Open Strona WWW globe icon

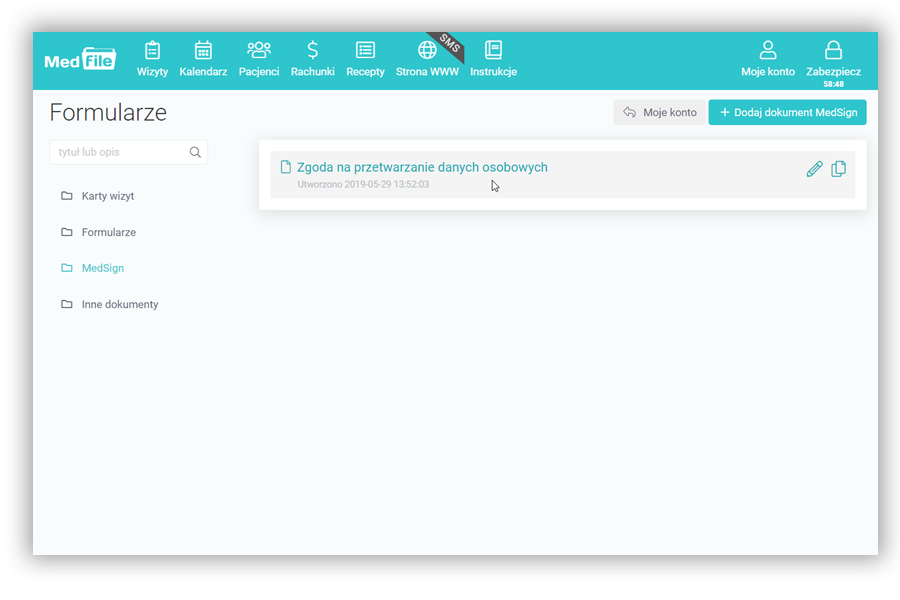[427, 51]
